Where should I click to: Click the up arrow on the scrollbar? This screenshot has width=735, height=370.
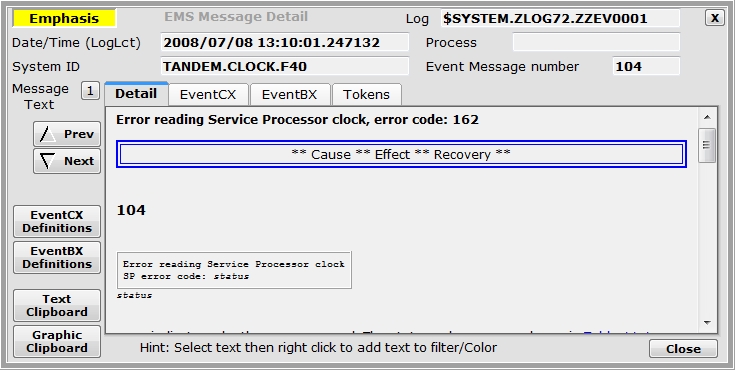707,117
